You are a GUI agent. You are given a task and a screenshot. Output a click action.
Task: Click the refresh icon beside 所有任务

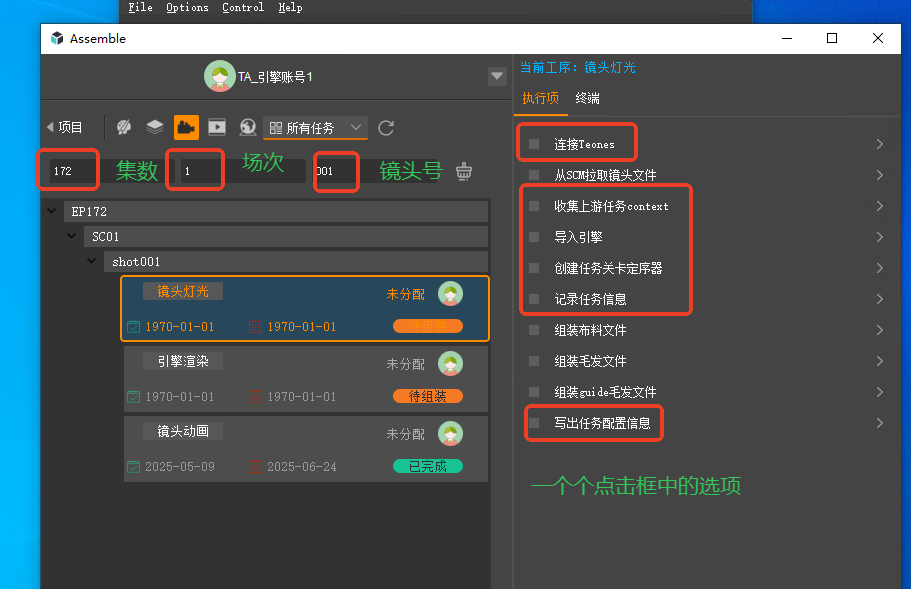tap(386, 128)
